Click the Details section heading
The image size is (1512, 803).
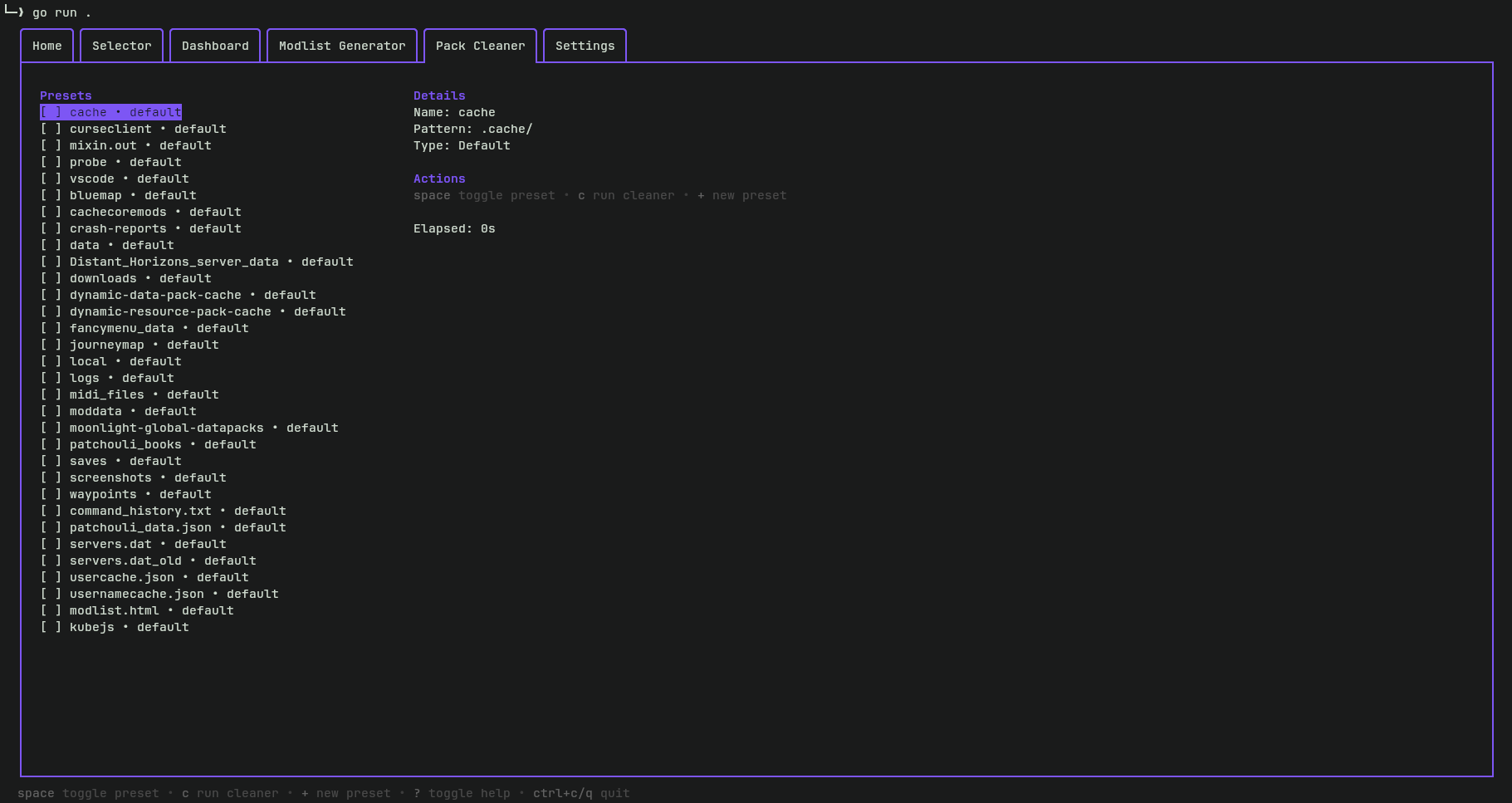(x=439, y=95)
